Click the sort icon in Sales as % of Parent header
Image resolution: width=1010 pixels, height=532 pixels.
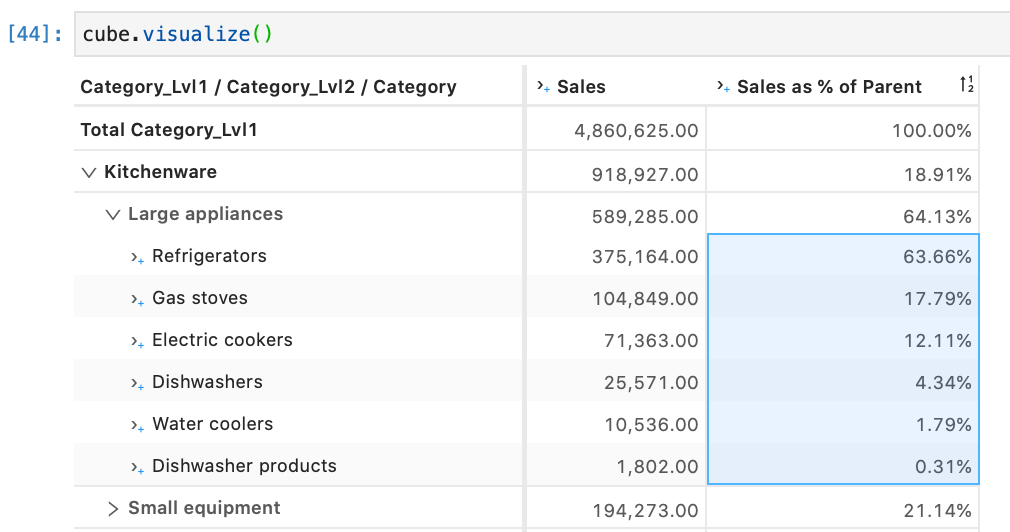966,86
